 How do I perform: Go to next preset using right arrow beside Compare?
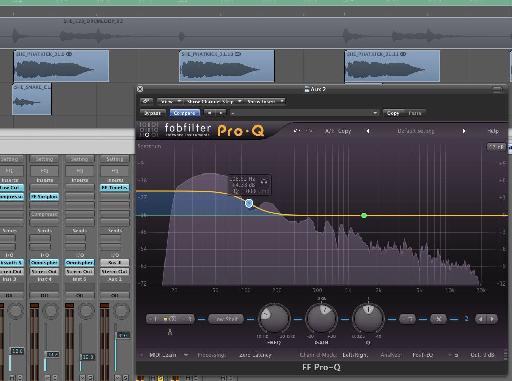(x=221, y=113)
